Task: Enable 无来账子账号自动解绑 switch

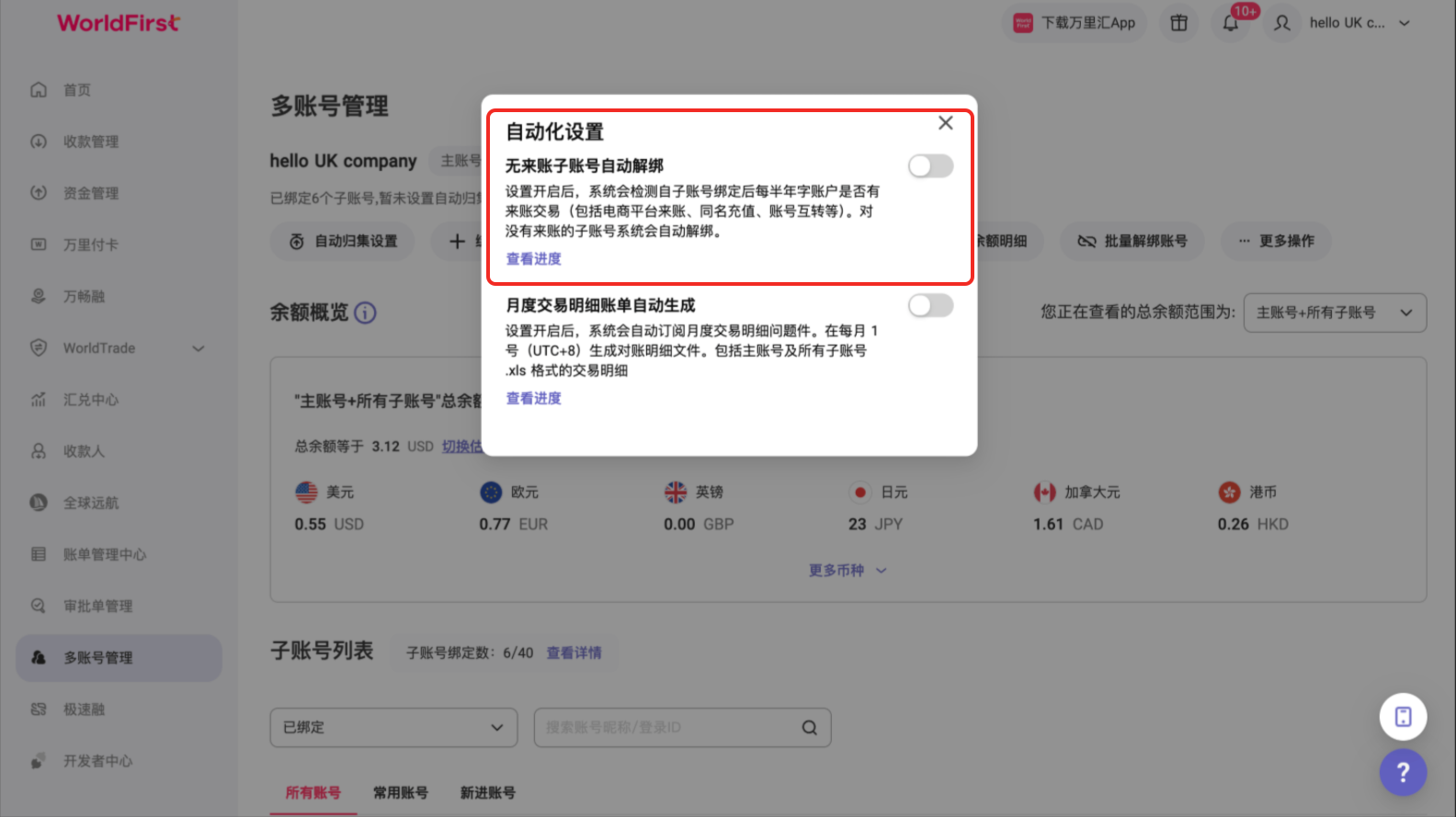Action: pyautogui.click(x=930, y=166)
